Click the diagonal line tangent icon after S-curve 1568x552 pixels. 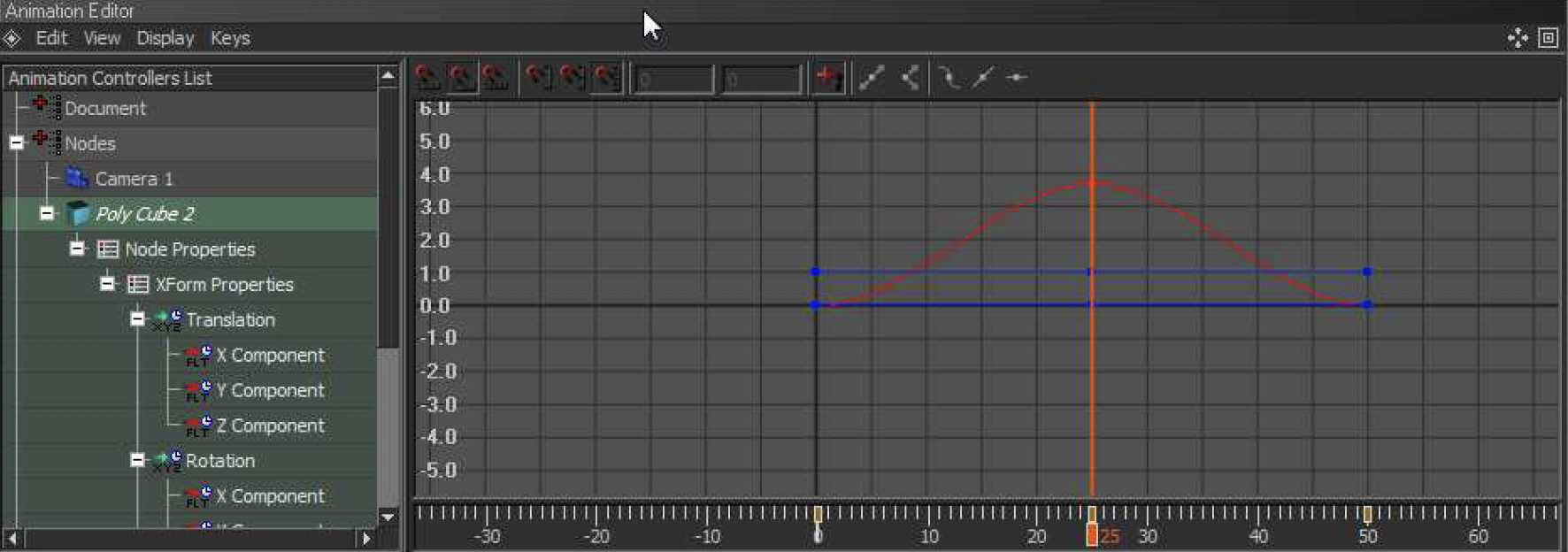coord(982,78)
